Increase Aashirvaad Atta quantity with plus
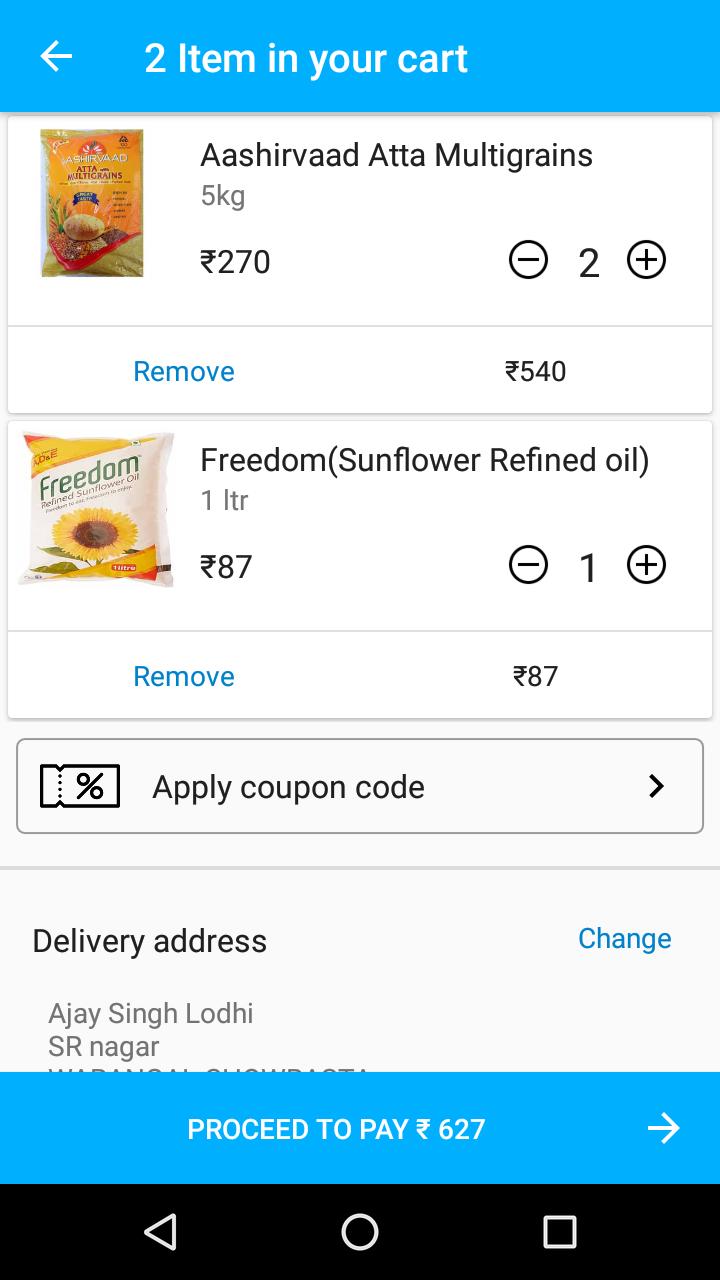Viewport: 720px width, 1280px height. coord(646,261)
